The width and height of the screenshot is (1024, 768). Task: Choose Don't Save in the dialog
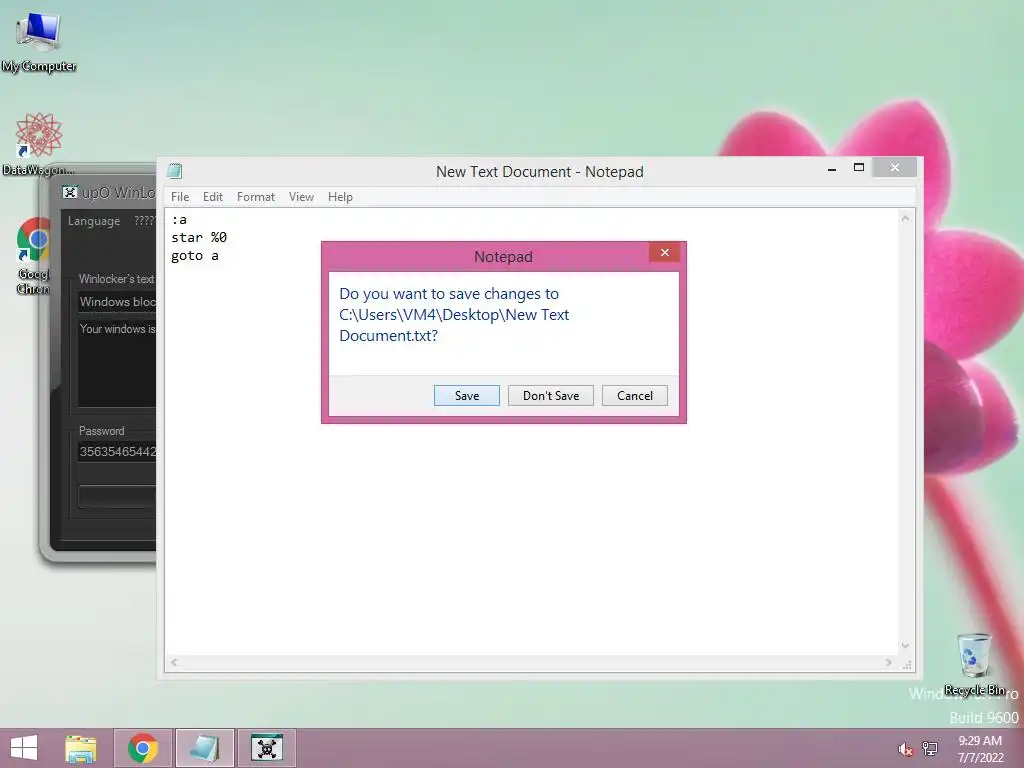coord(551,396)
